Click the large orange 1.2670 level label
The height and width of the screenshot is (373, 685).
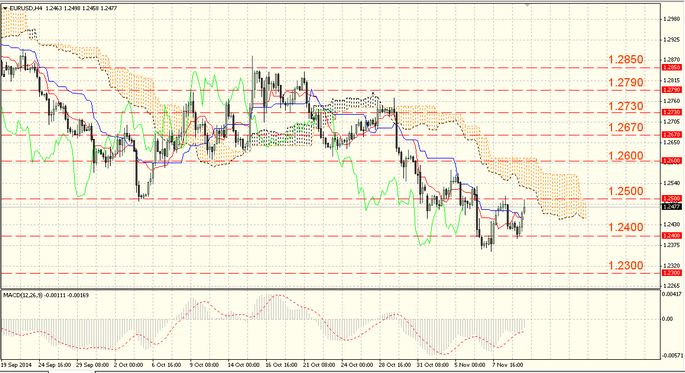[x=626, y=127]
